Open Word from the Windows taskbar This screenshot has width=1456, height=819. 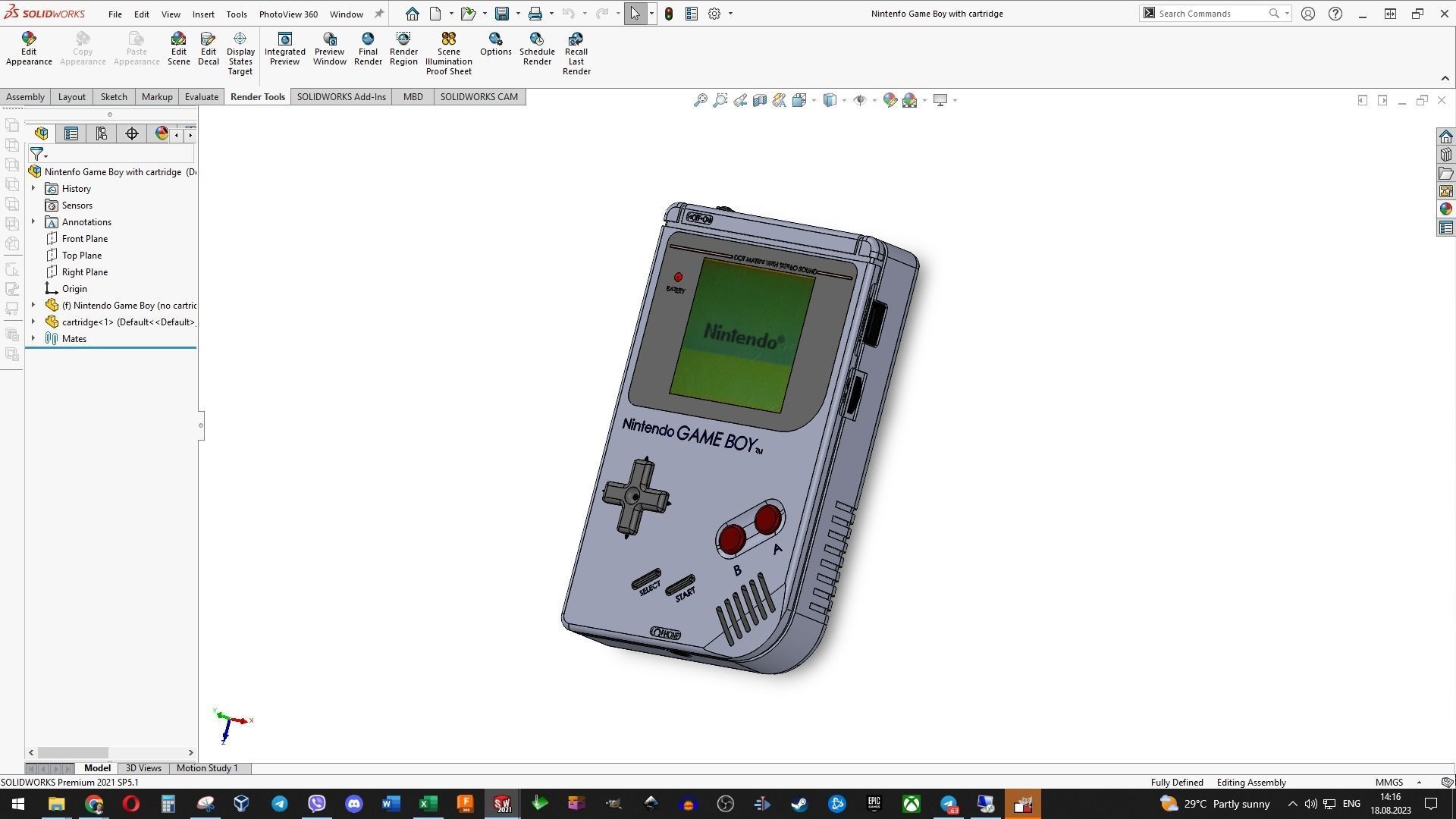coord(391,804)
